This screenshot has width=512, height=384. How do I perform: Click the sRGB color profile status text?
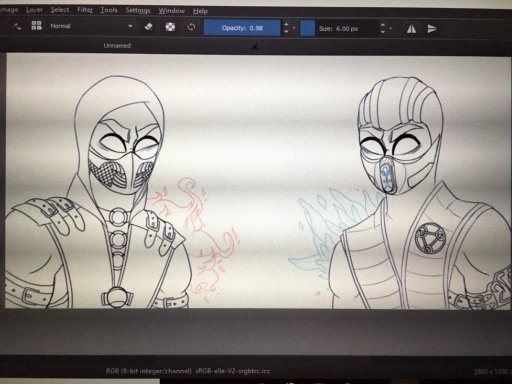tap(232, 371)
